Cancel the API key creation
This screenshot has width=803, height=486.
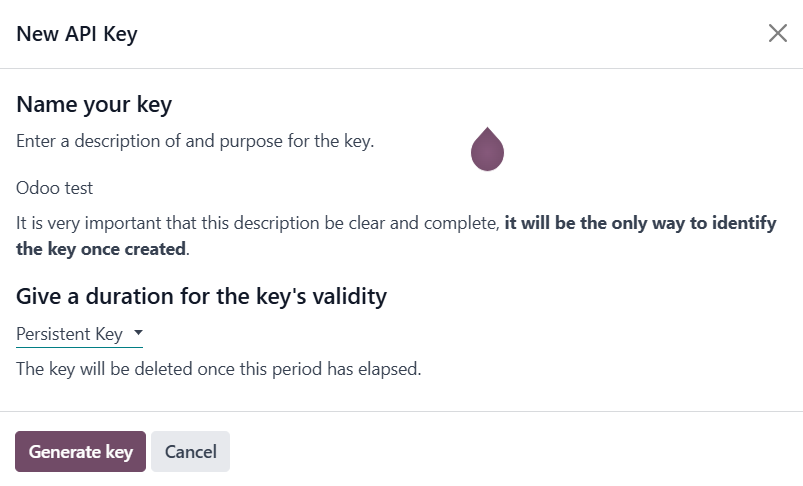point(190,452)
